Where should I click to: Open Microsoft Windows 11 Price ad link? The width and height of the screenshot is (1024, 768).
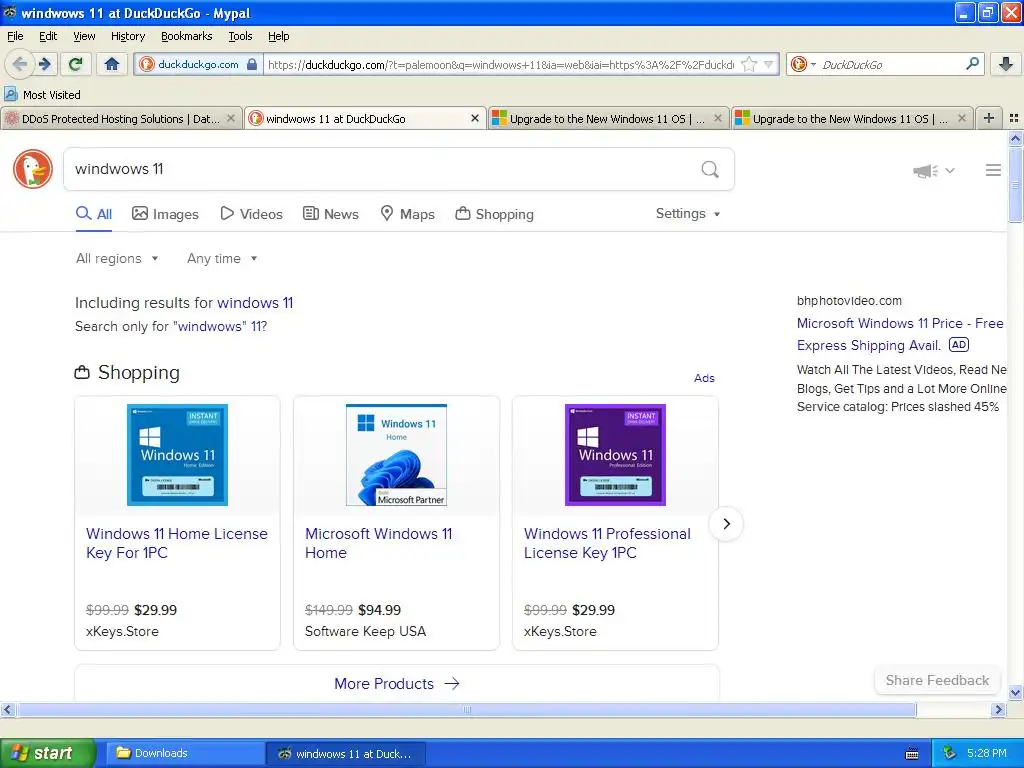point(900,334)
